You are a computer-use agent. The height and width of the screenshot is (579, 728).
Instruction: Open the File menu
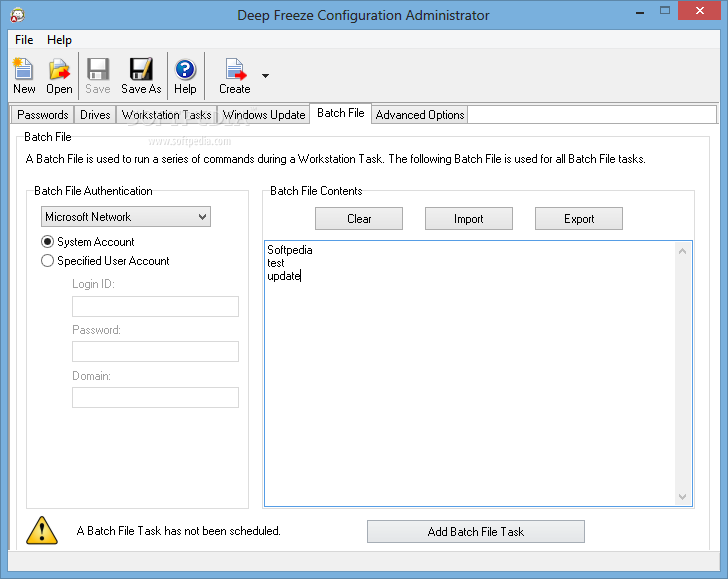(x=24, y=40)
